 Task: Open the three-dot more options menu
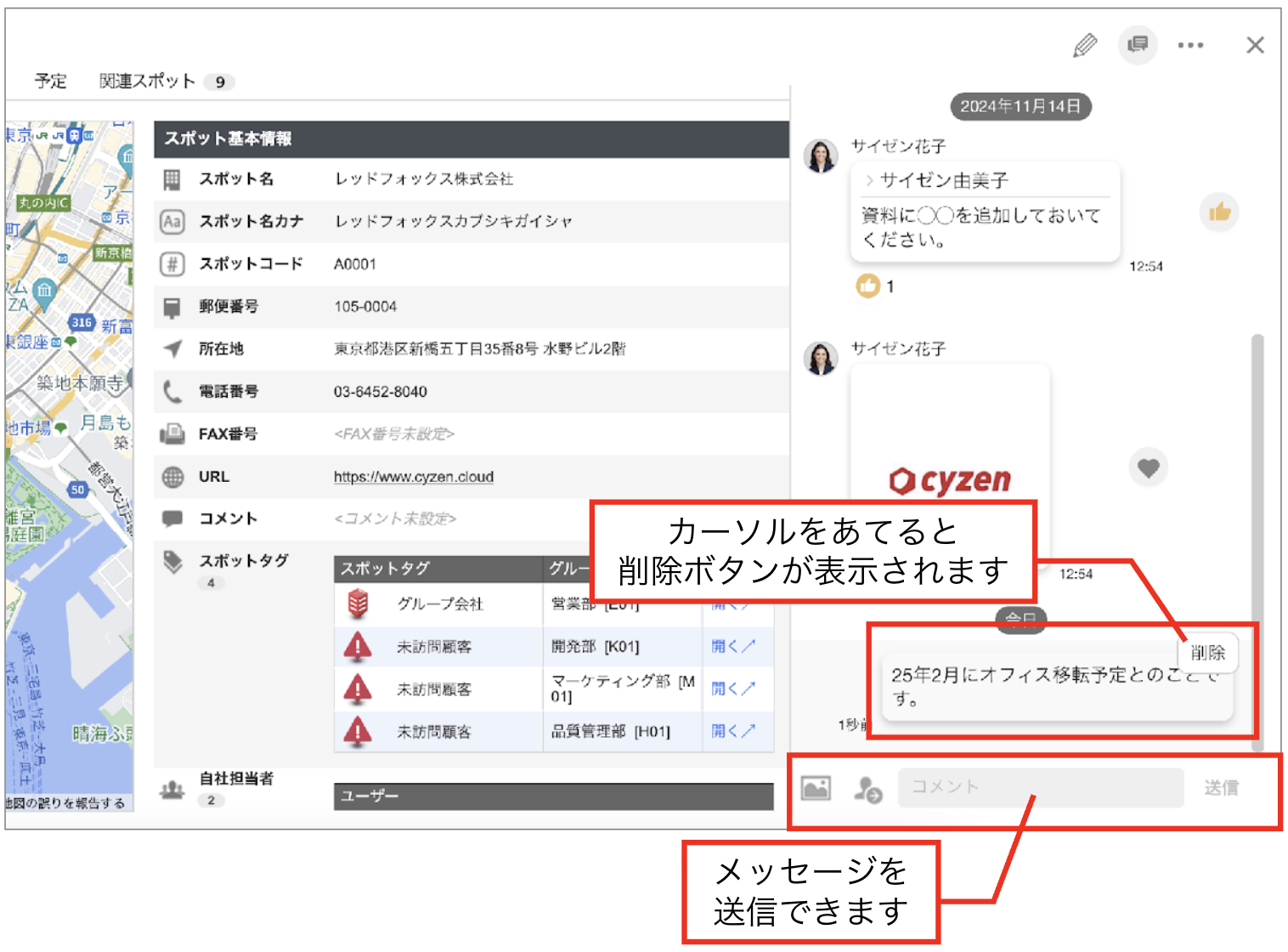[x=1190, y=45]
